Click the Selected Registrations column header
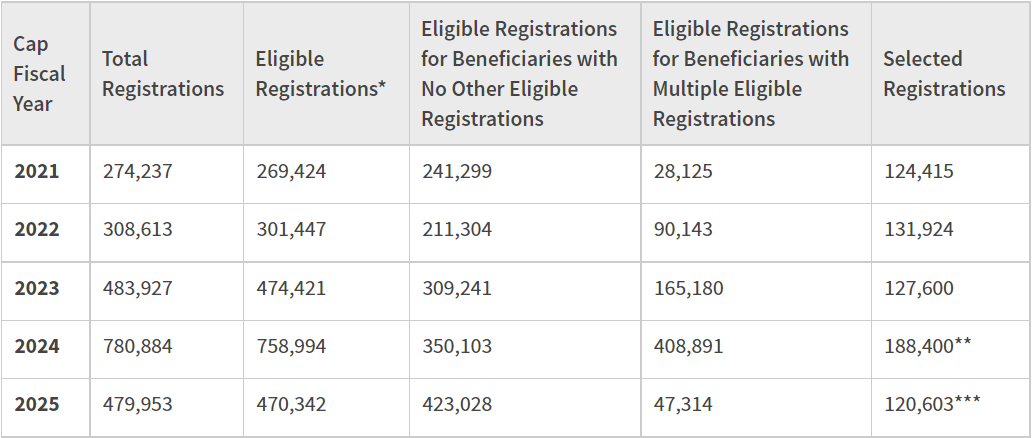This screenshot has width=1035, height=438. click(944, 74)
